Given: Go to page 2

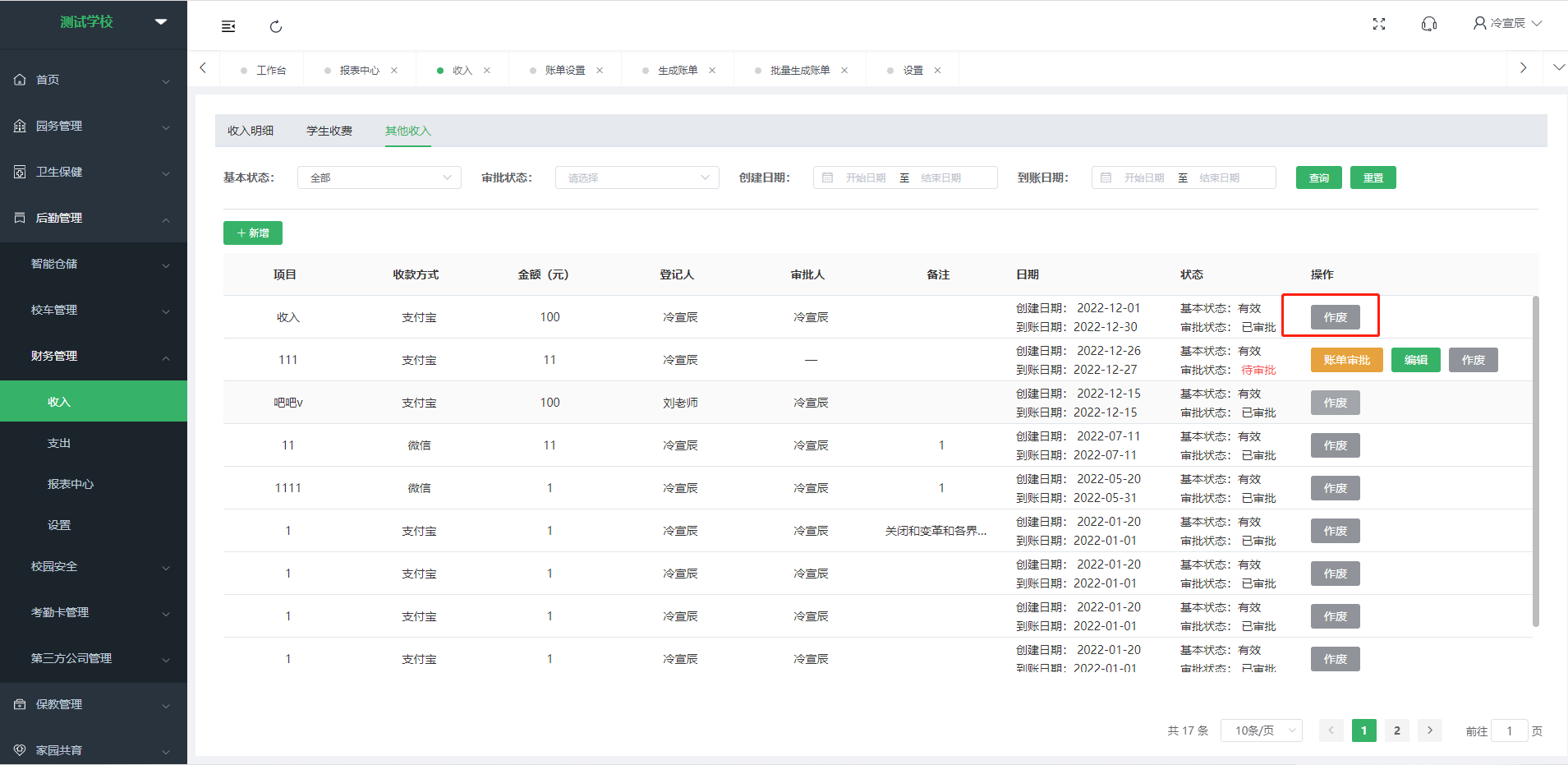Looking at the screenshot, I should coord(1397,730).
